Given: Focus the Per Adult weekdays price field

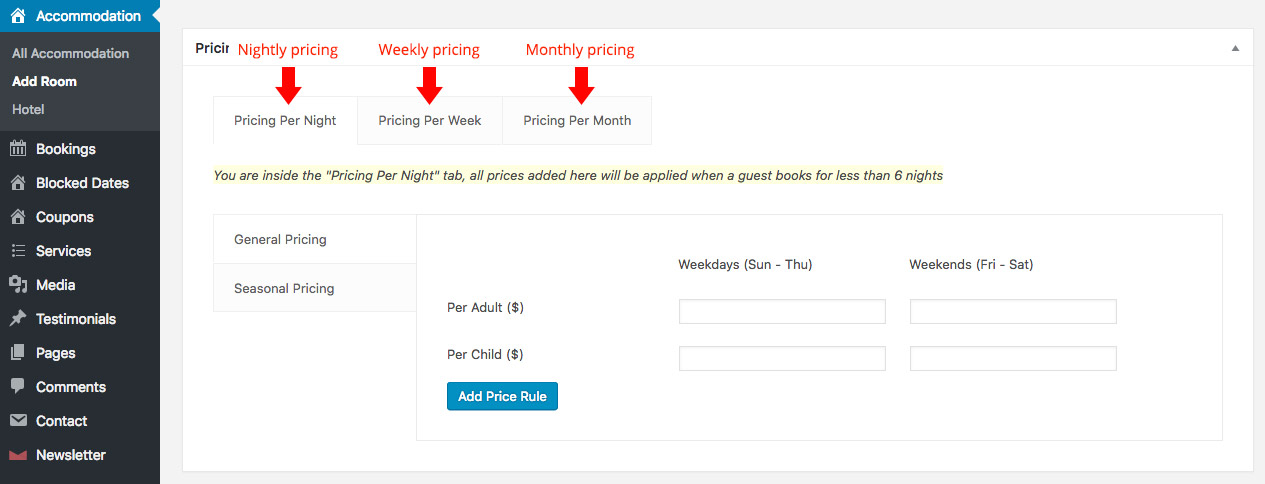Looking at the screenshot, I should pyautogui.click(x=782, y=311).
